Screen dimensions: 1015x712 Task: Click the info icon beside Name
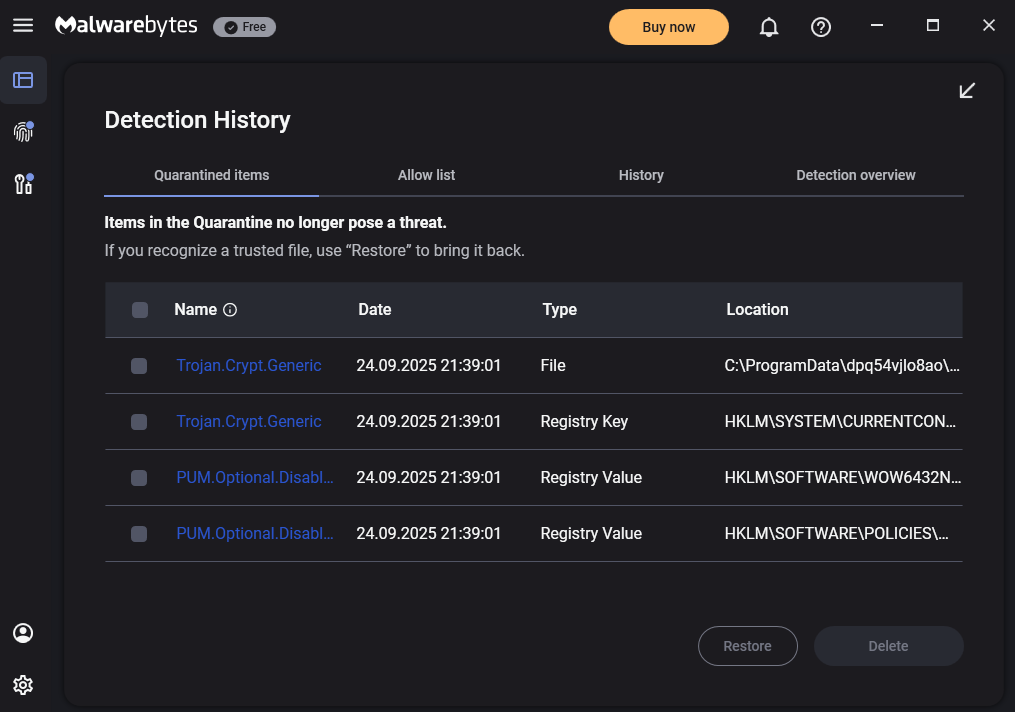point(230,310)
